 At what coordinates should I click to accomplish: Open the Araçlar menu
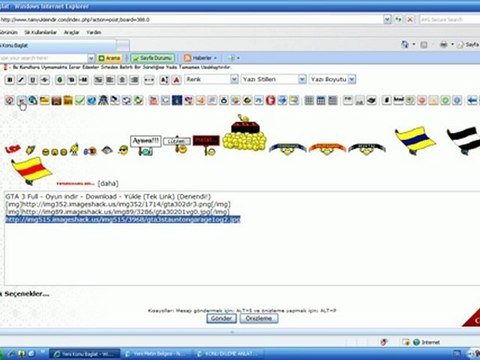[x=72, y=32]
